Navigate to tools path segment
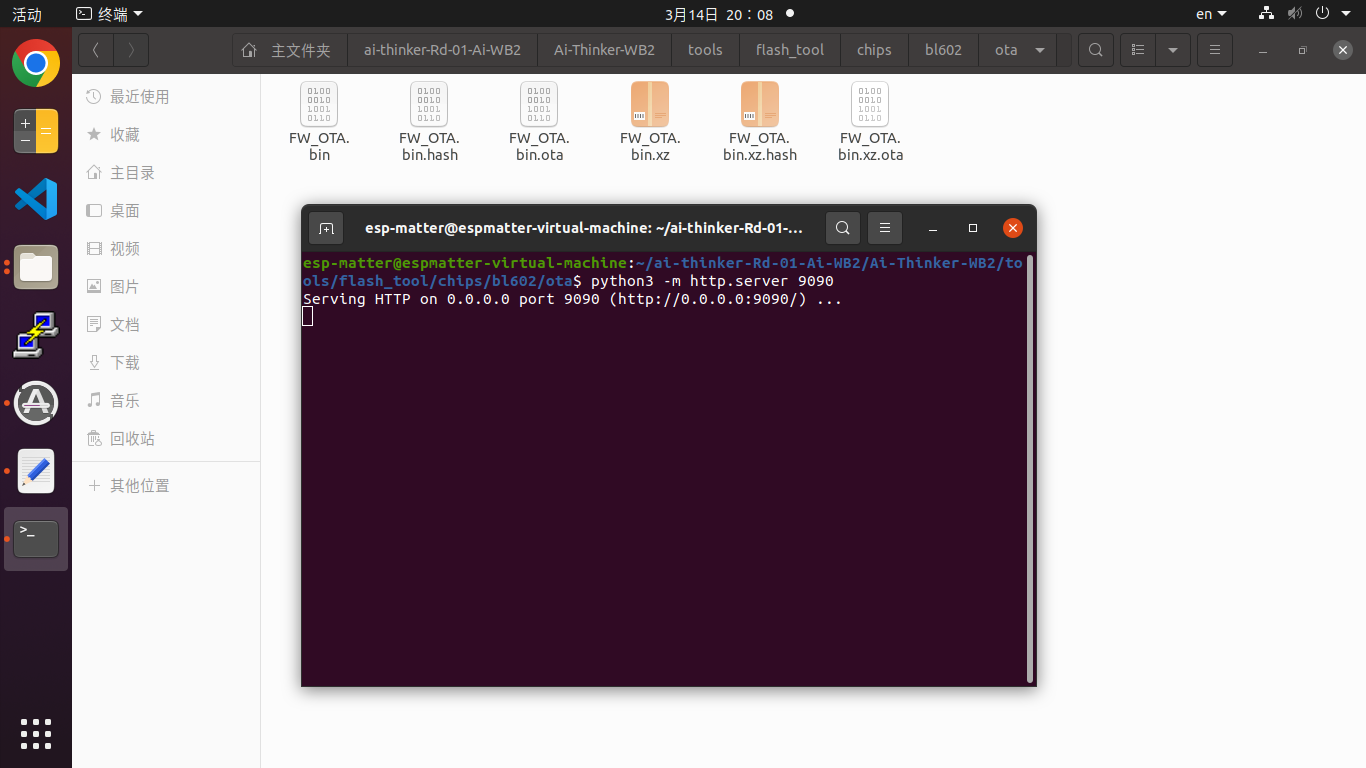 [705, 50]
